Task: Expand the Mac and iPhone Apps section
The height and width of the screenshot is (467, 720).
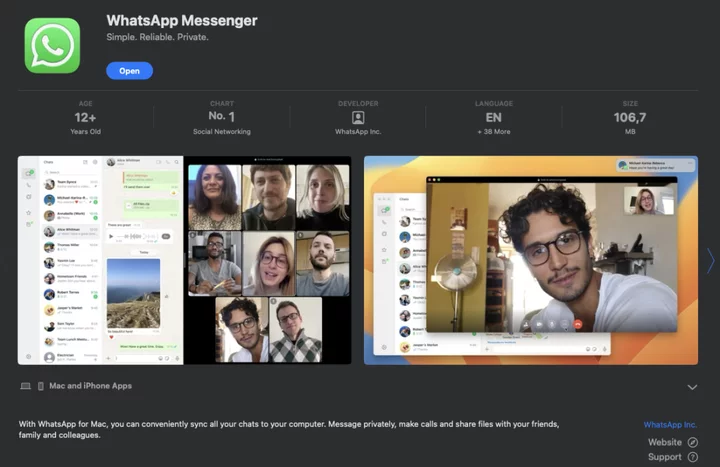Action: [x=692, y=387]
